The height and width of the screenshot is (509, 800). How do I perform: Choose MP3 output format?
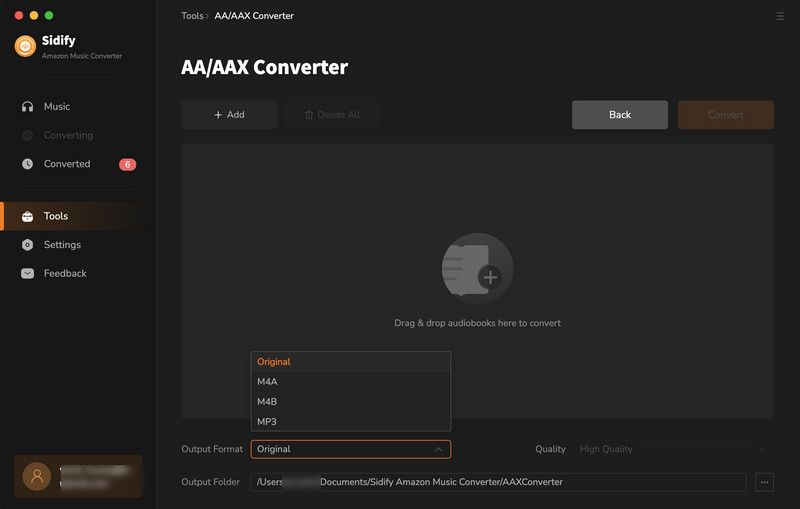[x=351, y=421]
